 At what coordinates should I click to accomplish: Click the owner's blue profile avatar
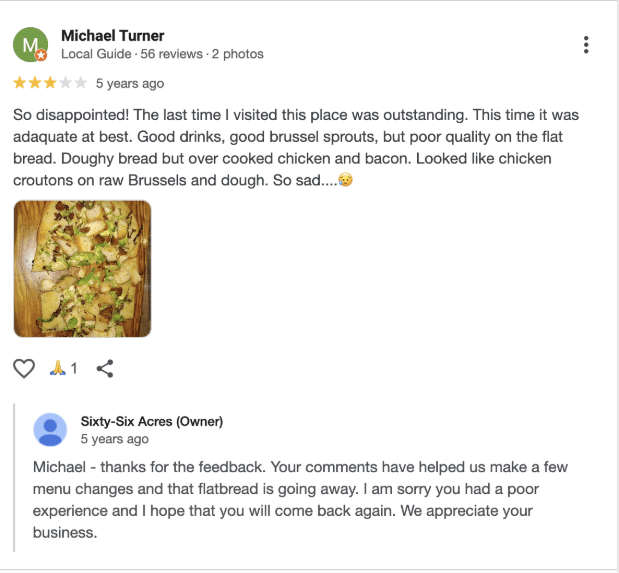50,430
